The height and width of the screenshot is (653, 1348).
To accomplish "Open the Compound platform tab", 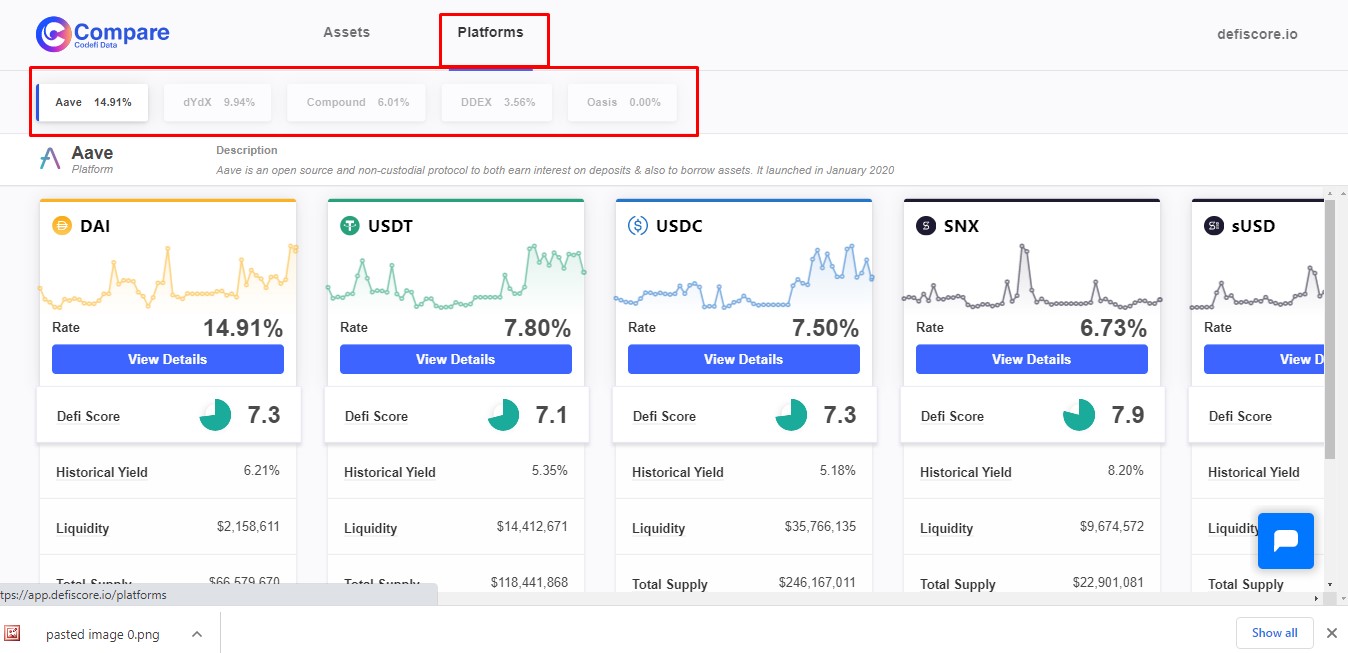I will (x=357, y=102).
